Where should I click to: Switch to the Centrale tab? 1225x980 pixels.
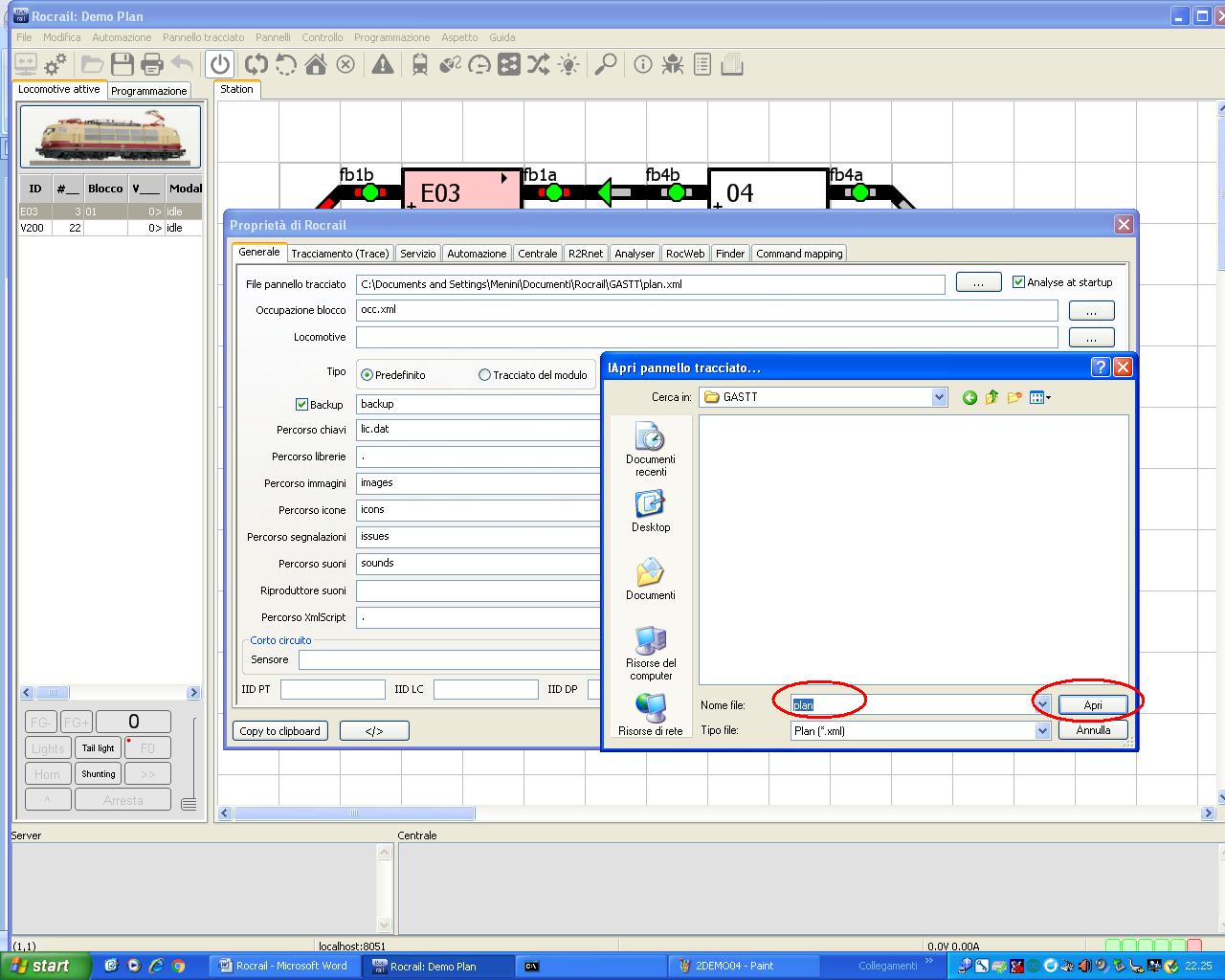[x=537, y=254]
